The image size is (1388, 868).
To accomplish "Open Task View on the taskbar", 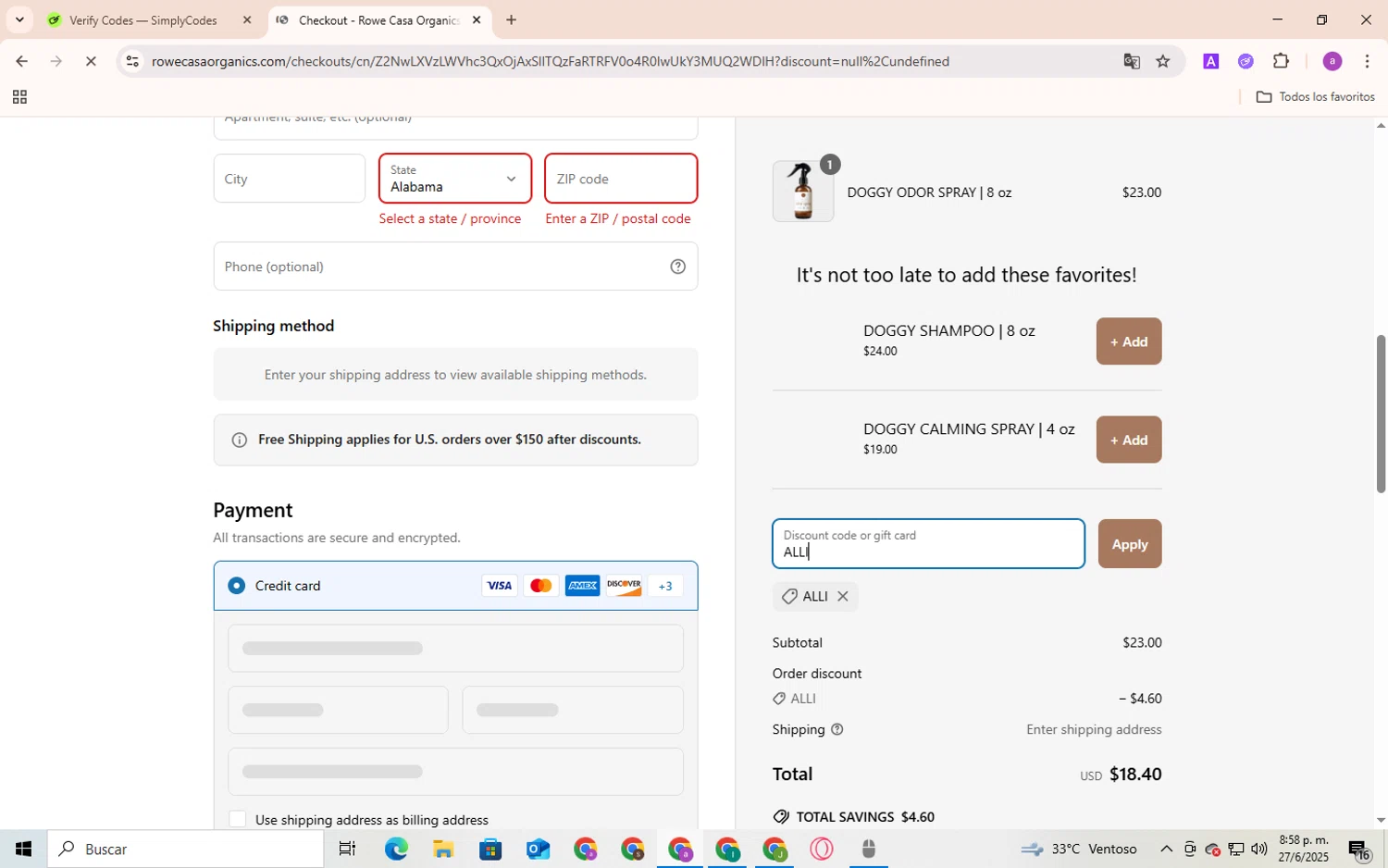I will (348, 849).
